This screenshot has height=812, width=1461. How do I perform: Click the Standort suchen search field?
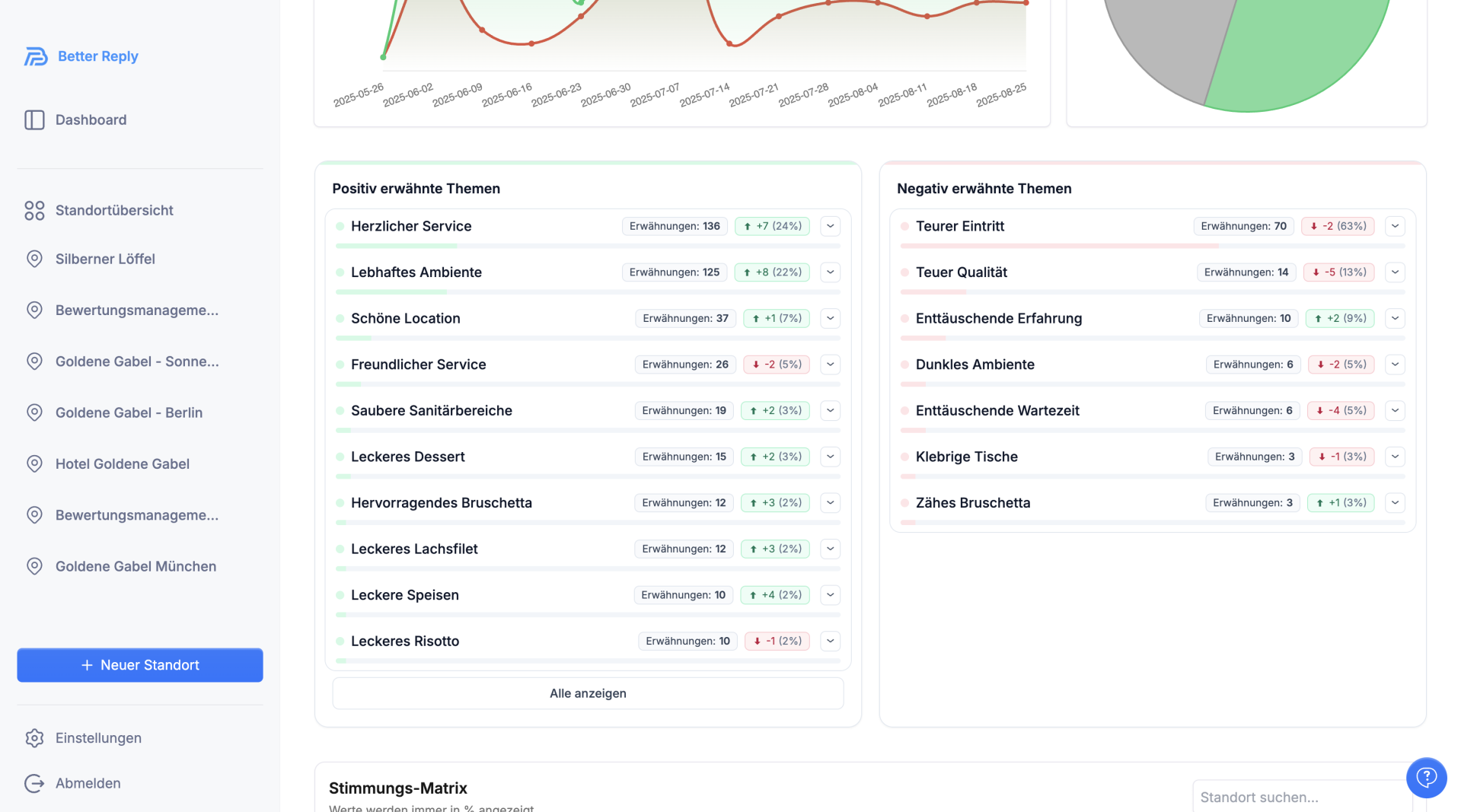(1302, 797)
